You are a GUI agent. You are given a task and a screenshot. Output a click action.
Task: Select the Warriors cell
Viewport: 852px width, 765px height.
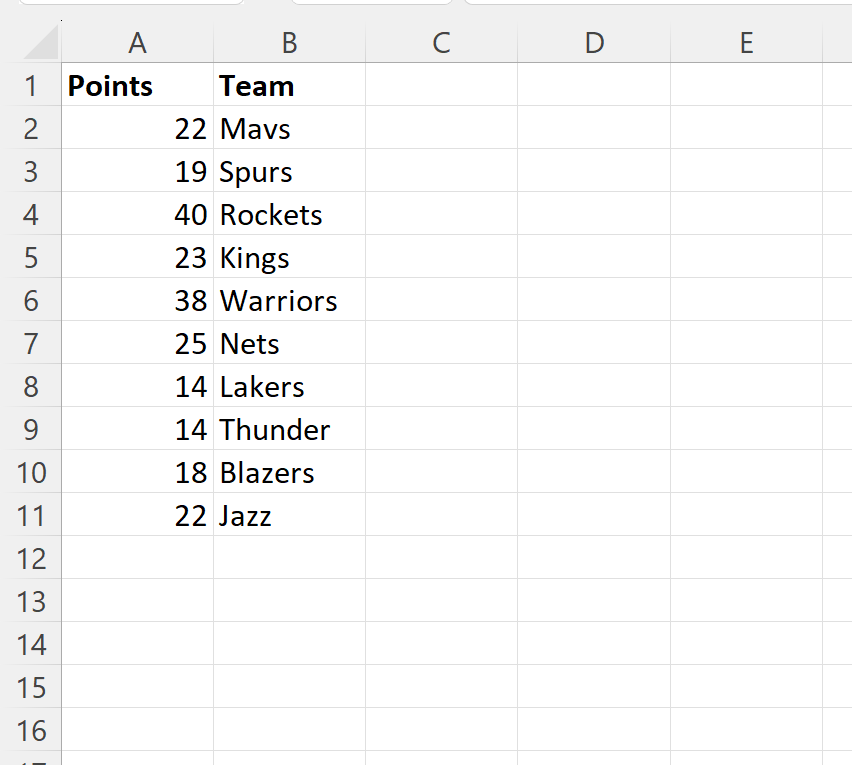click(289, 301)
